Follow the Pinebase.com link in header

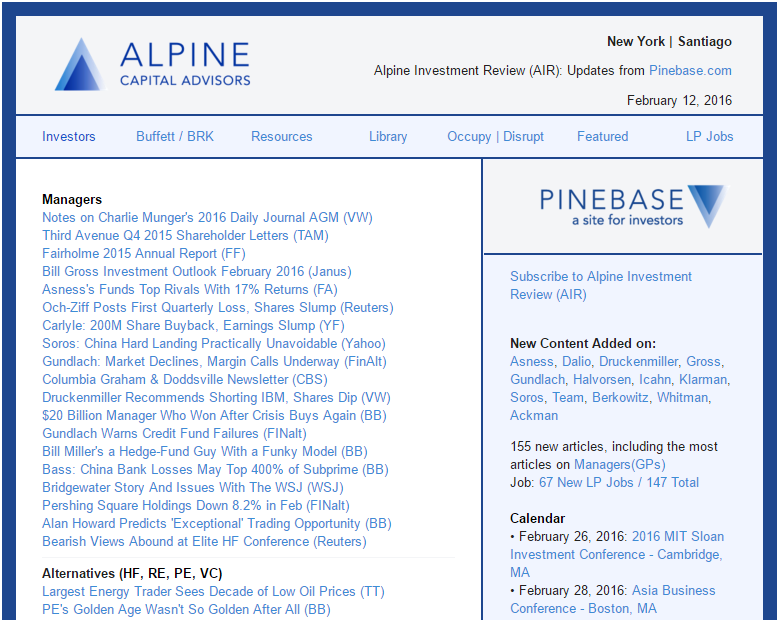point(690,71)
